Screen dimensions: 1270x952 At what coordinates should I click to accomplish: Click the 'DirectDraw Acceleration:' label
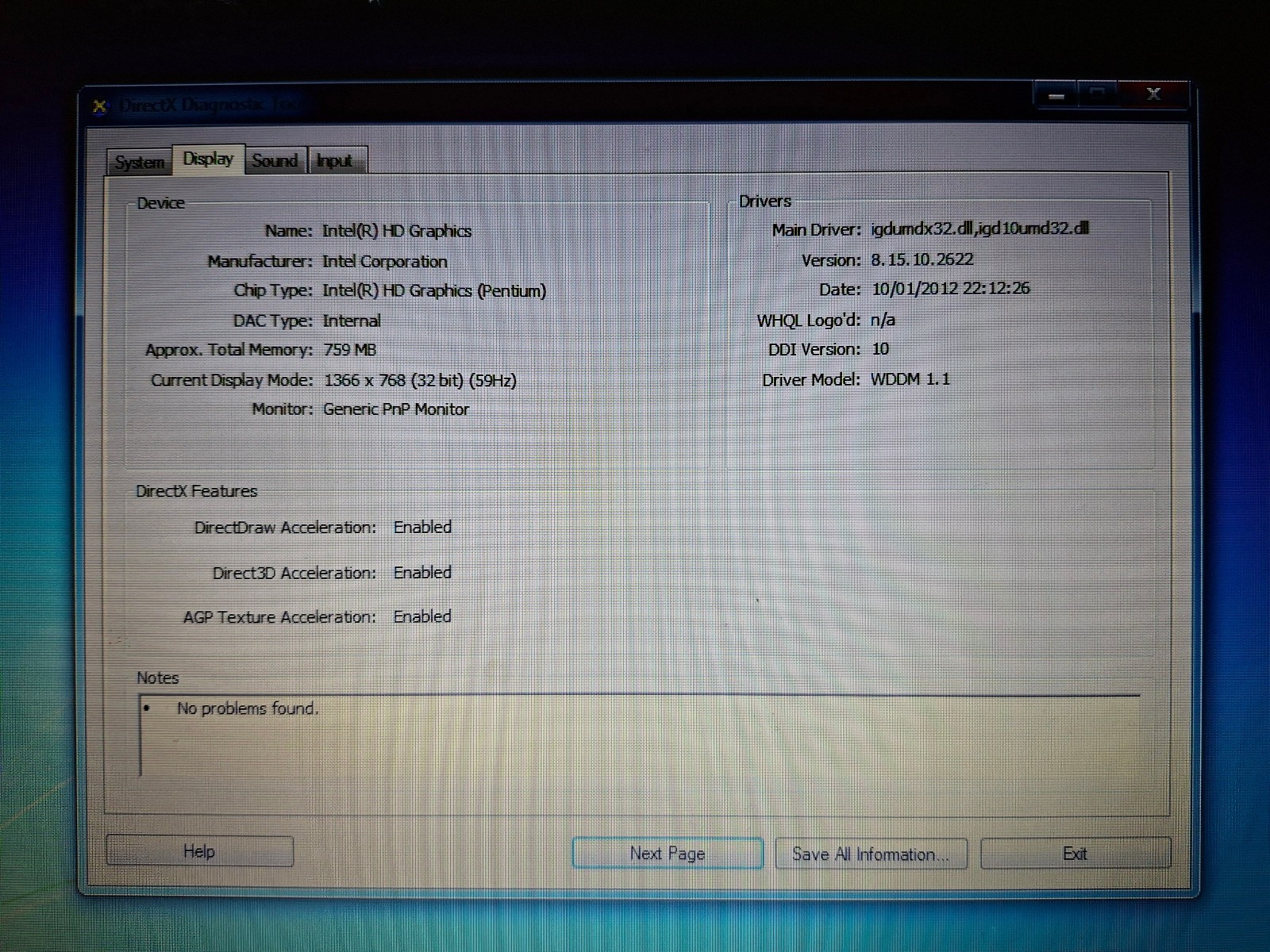tap(286, 528)
